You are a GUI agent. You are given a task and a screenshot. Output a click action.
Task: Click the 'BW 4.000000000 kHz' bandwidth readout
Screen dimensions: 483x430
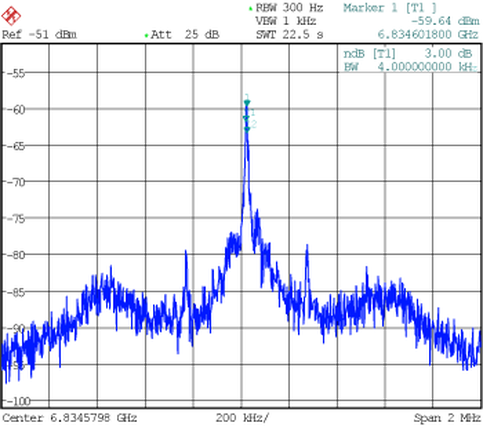tap(410, 67)
